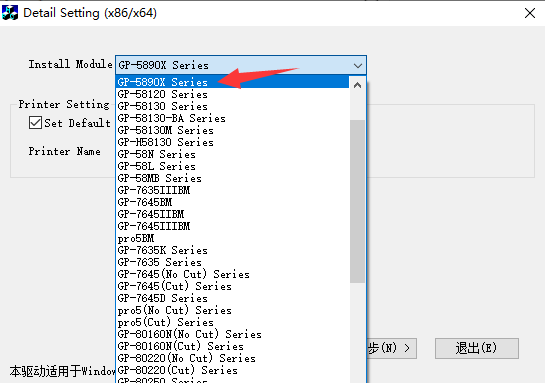
Task: Click the Detail Setting title bar app icon
Action: 10,13
